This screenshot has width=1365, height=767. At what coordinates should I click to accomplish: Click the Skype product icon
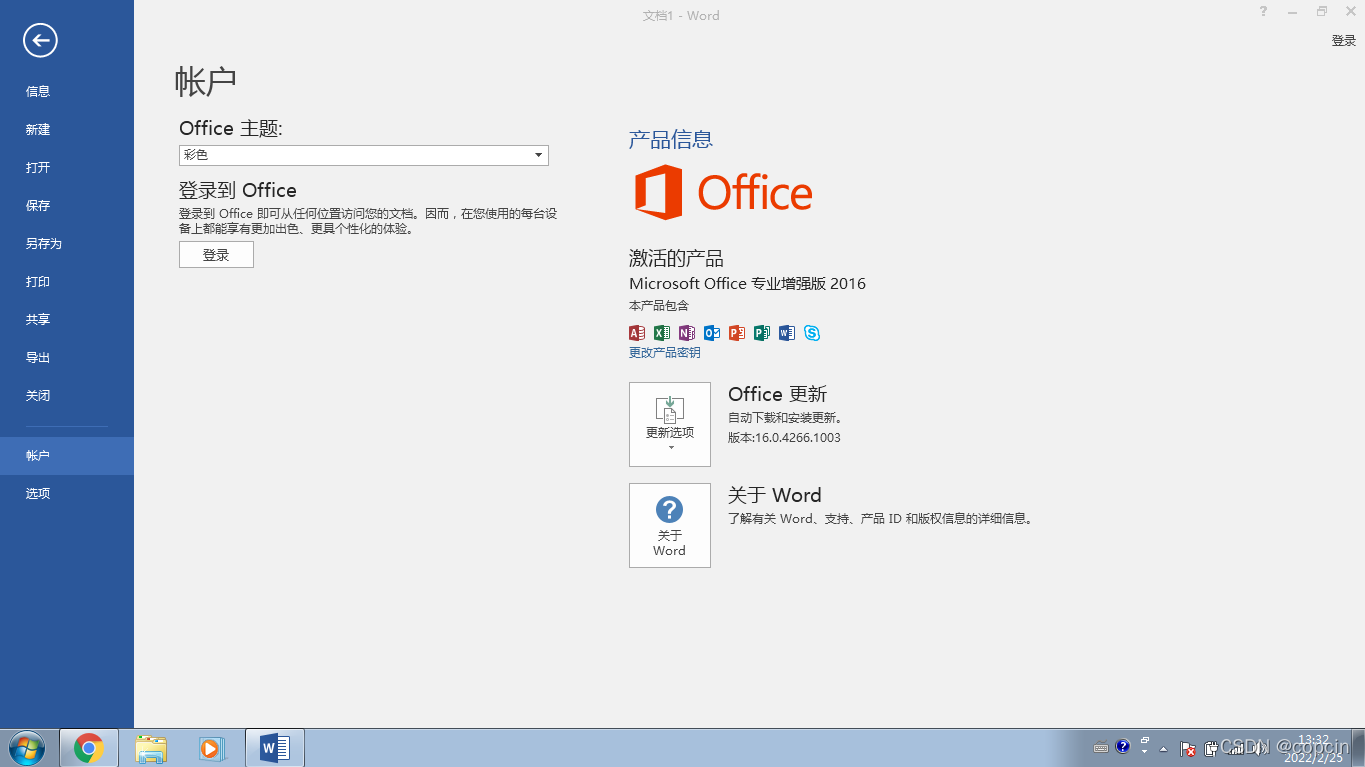(812, 333)
